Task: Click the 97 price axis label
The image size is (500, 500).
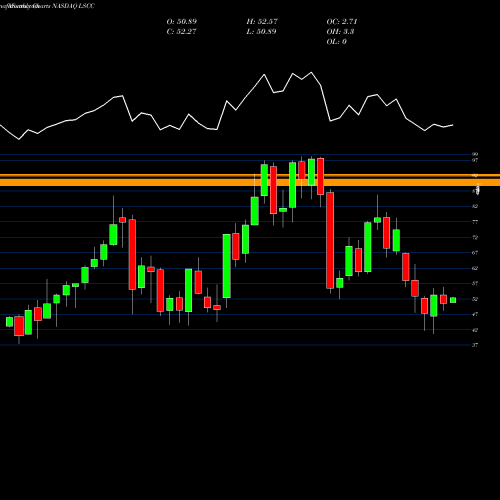Action: point(475,160)
